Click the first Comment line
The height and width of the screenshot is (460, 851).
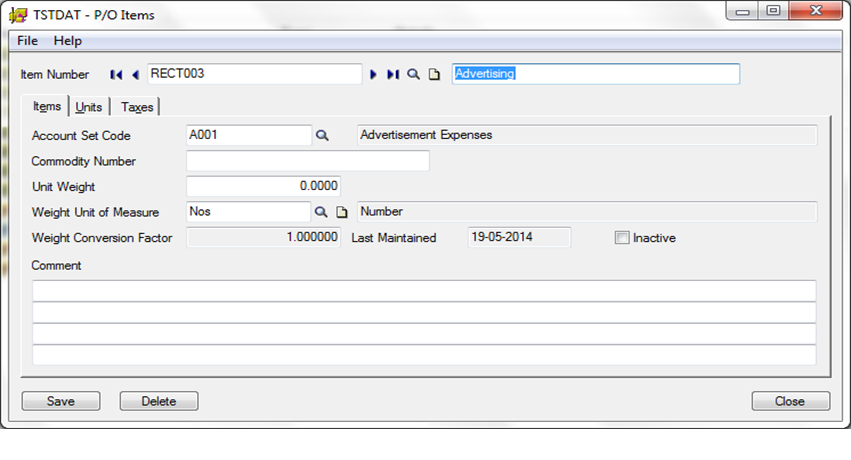click(x=424, y=291)
